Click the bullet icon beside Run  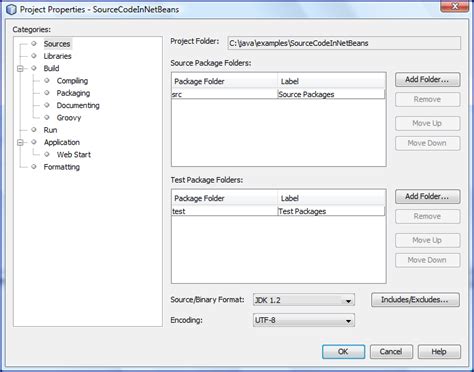coord(34,130)
